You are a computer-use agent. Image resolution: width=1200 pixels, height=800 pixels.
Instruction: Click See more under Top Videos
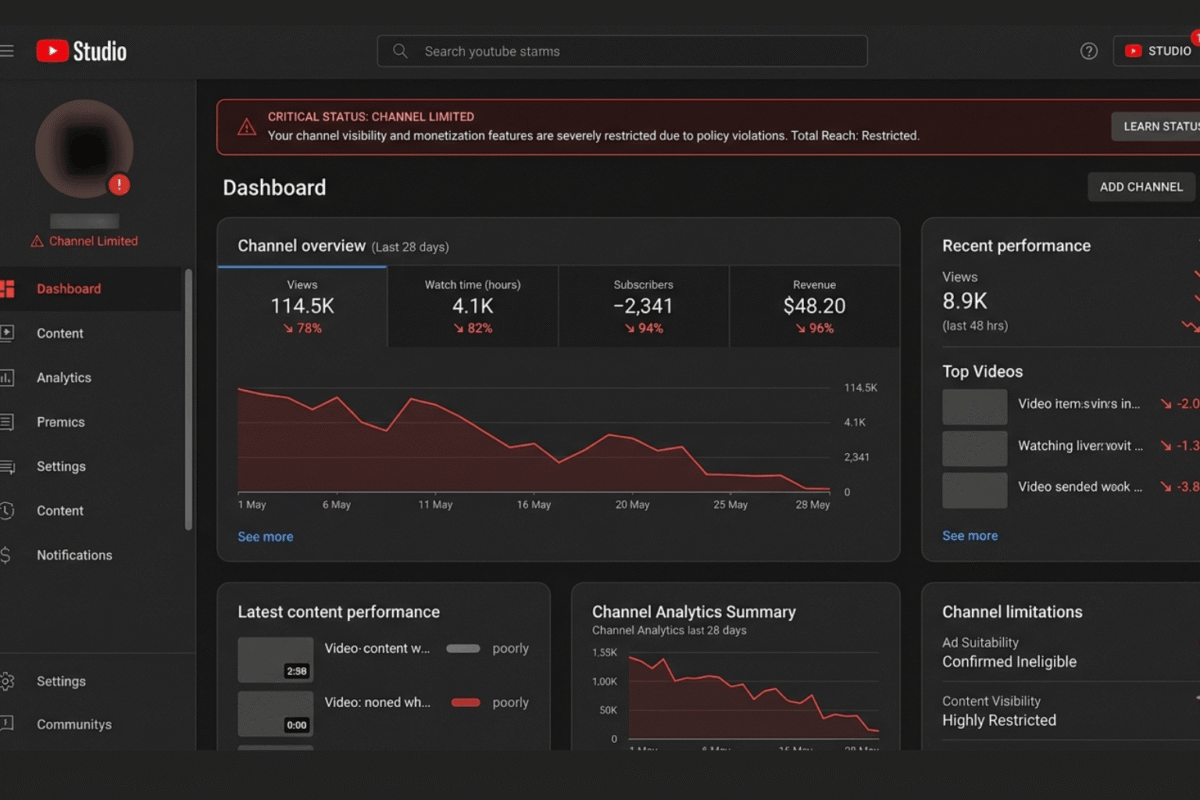[x=969, y=536]
